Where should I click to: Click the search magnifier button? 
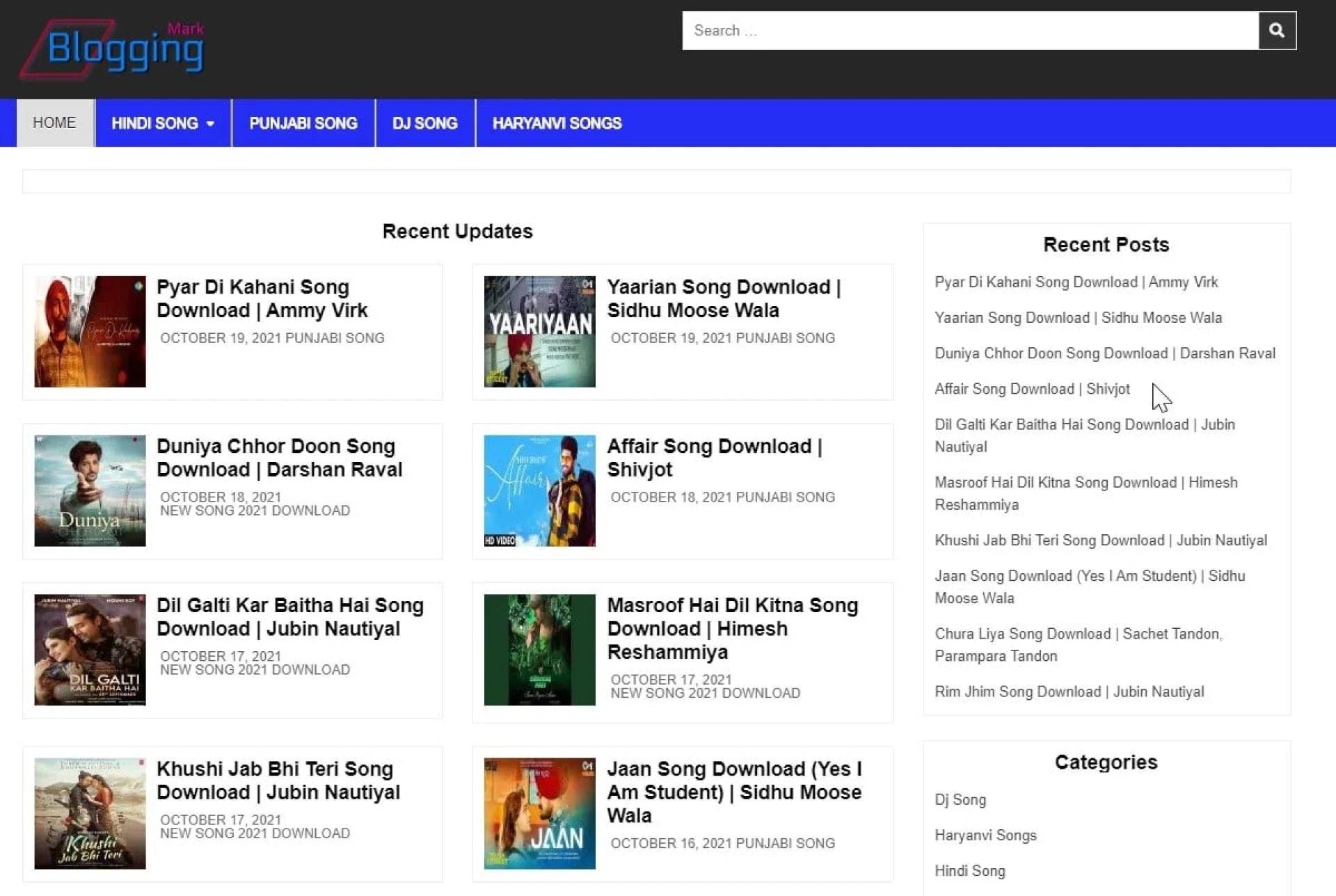[x=1276, y=31]
